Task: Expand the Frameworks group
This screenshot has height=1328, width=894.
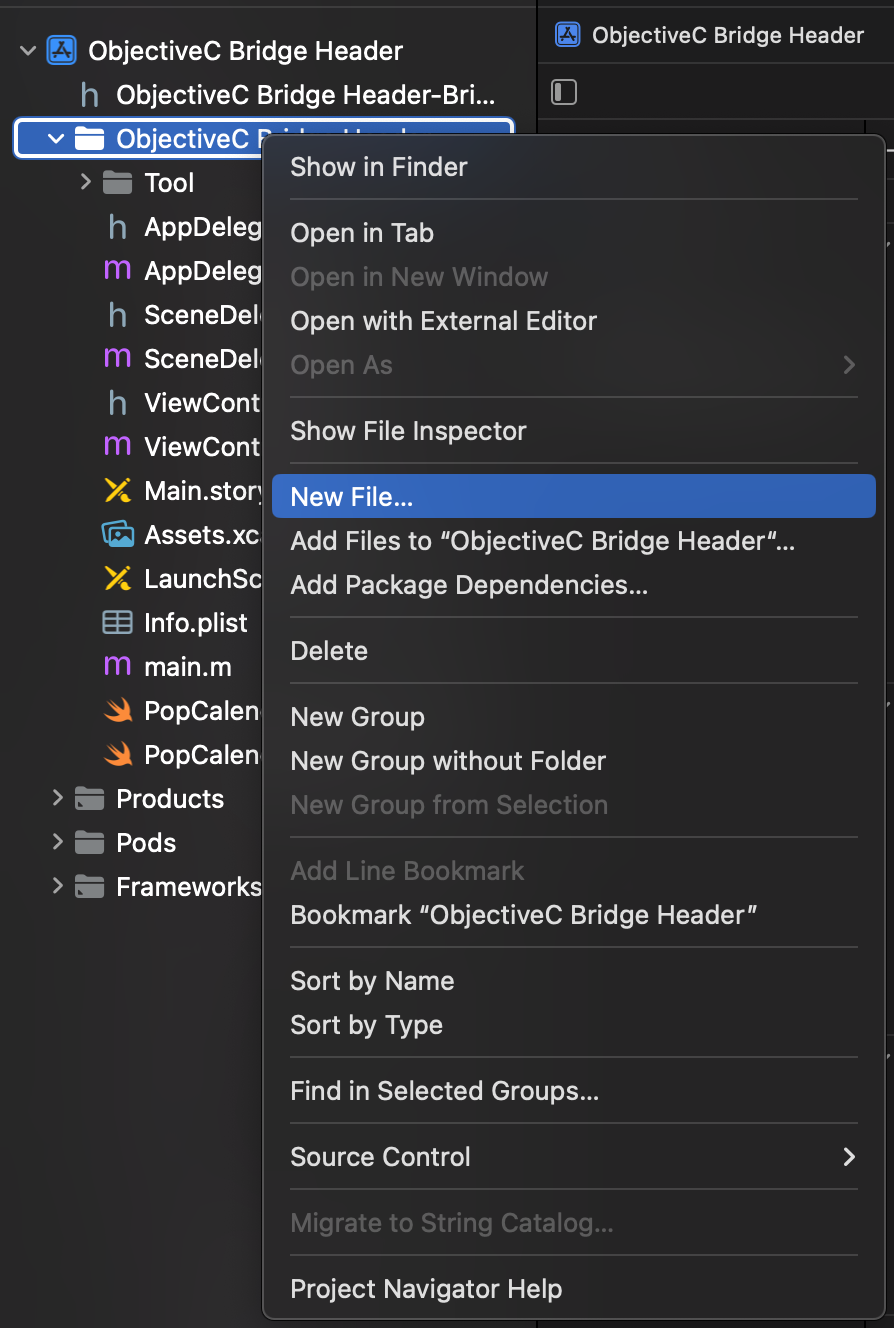Action: click(x=57, y=886)
